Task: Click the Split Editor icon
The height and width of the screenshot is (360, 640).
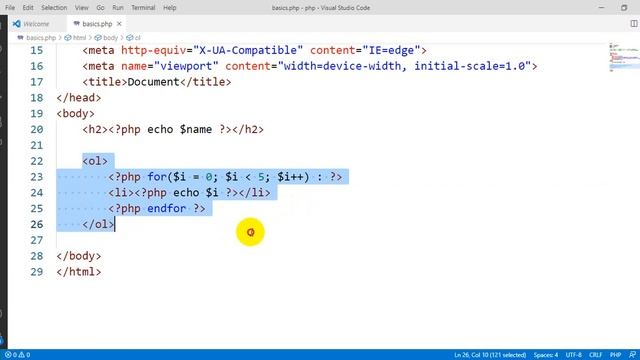Action: coord(633,24)
